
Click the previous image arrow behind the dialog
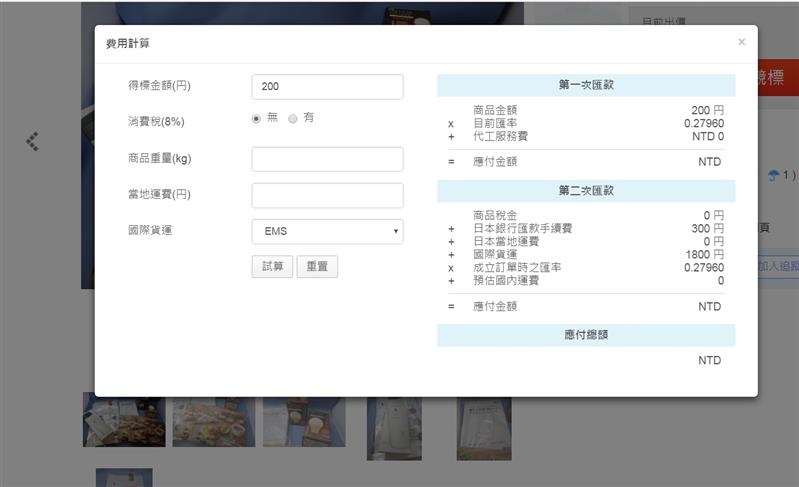tap(33, 141)
